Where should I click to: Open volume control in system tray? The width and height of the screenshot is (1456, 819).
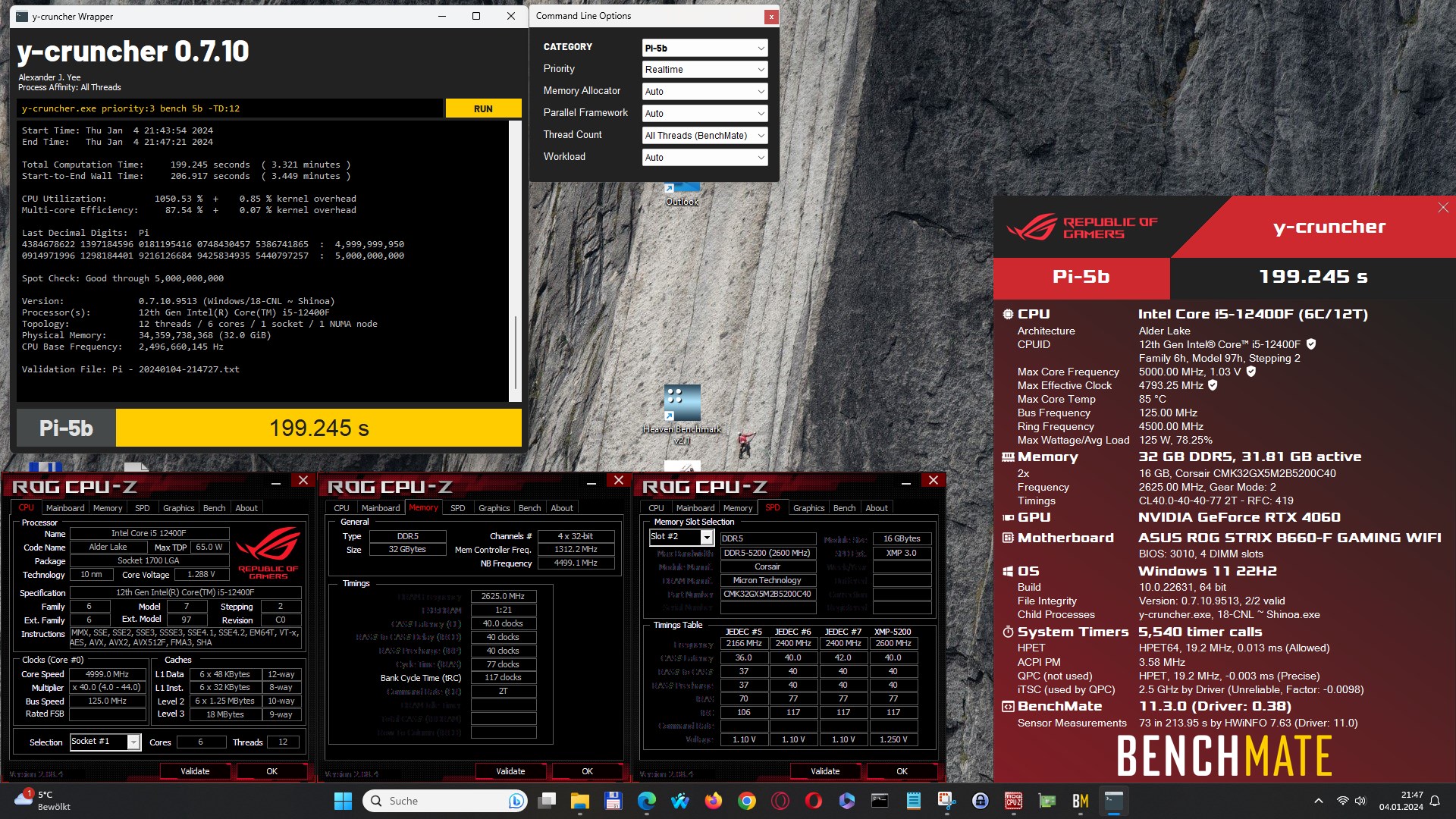click(x=1360, y=801)
